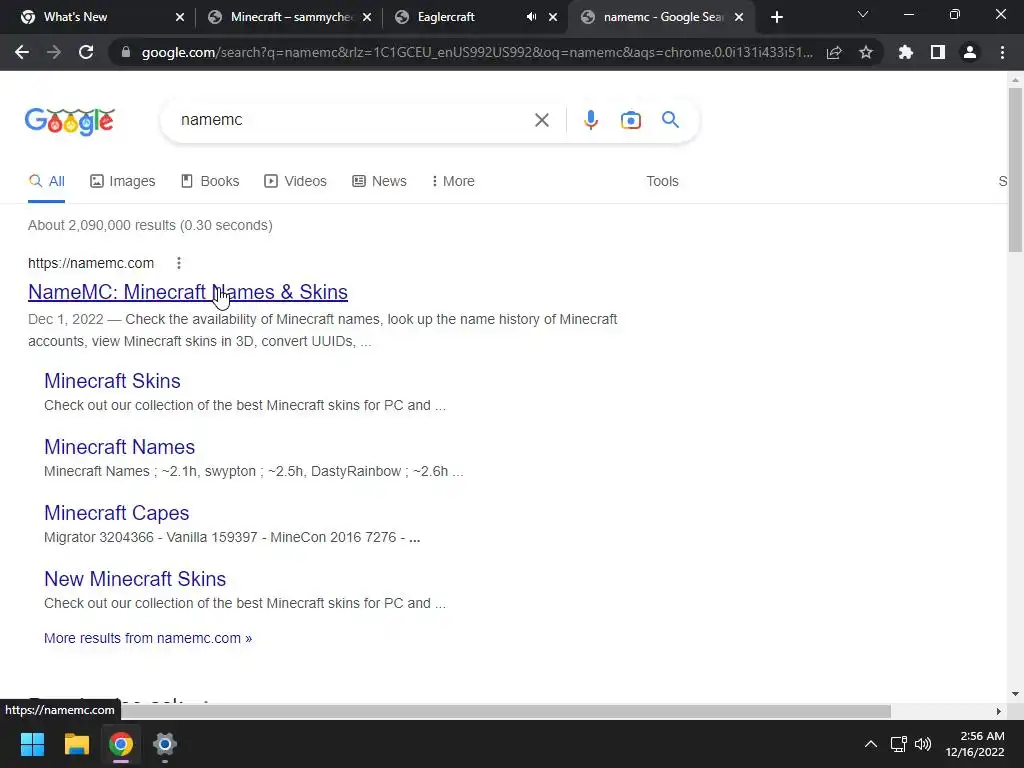Image resolution: width=1024 pixels, height=768 pixels.
Task: Open the Windows Start menu
Action: pos(32,744)
